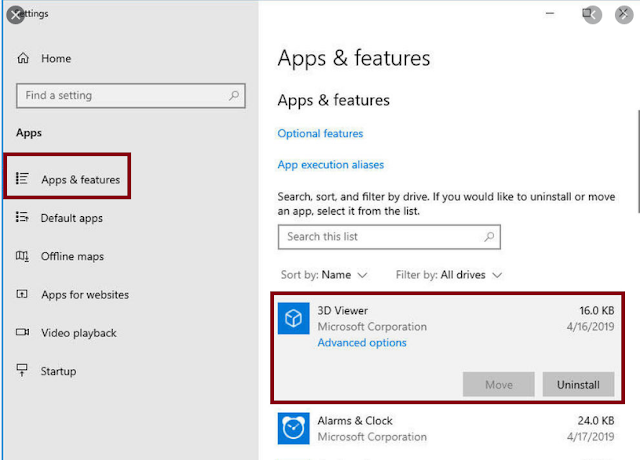
Task: Open Apps & features sidebar item
Action: (67, 179)
